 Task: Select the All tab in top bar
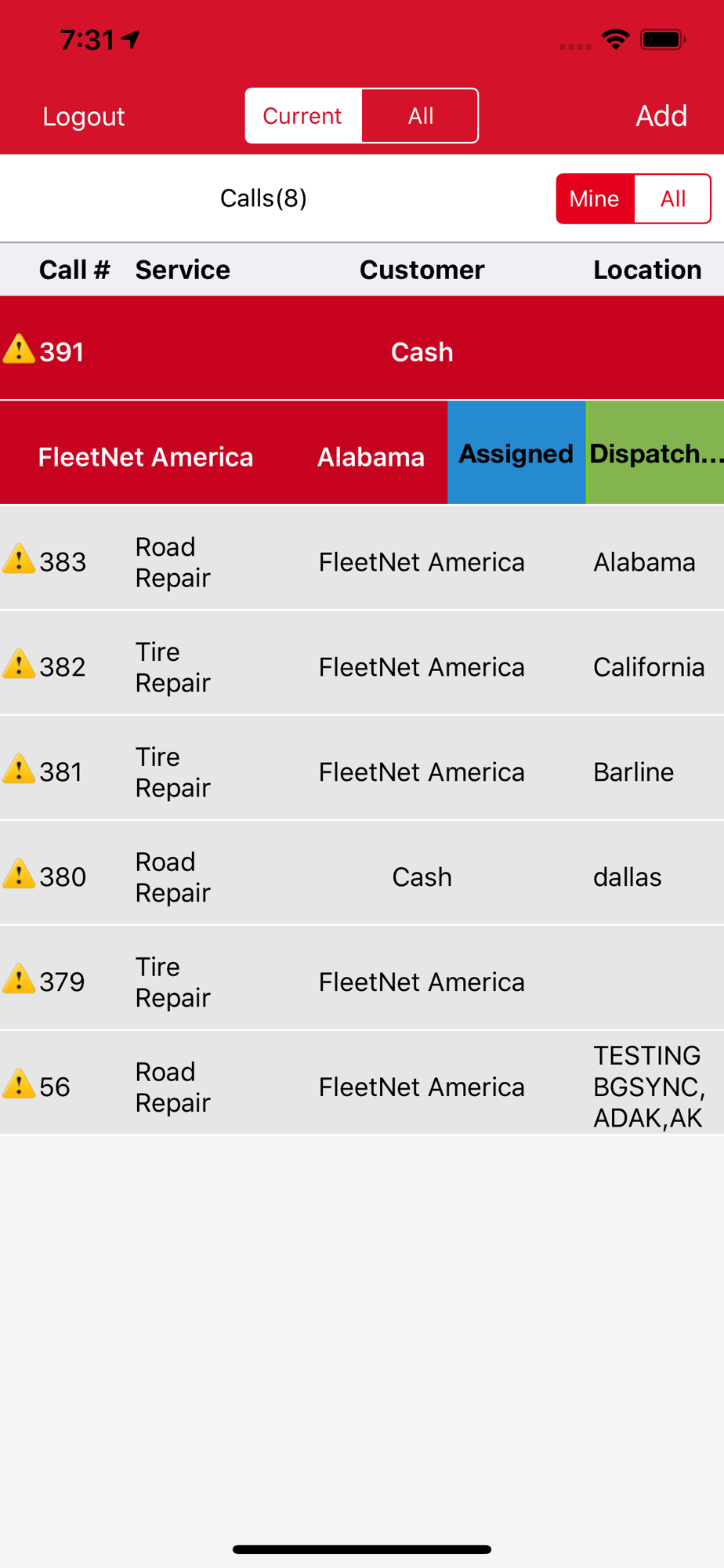[x=420, y=116]
